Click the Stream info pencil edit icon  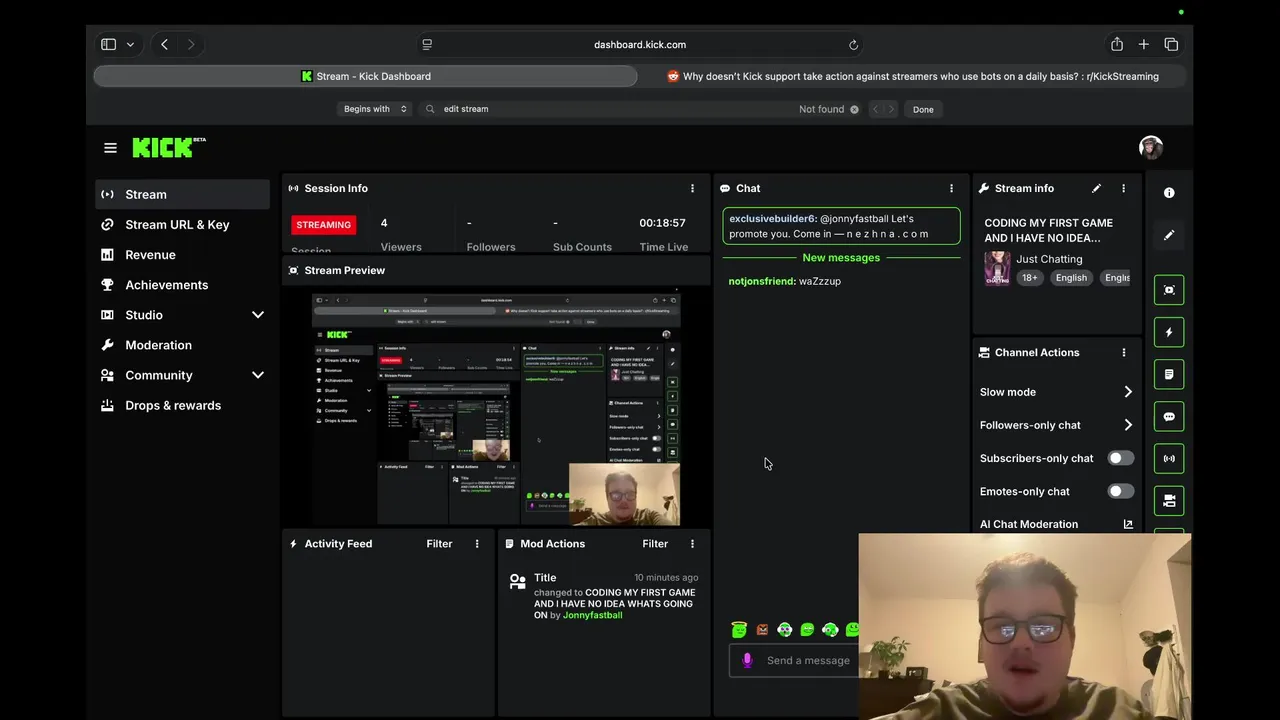1096,188
